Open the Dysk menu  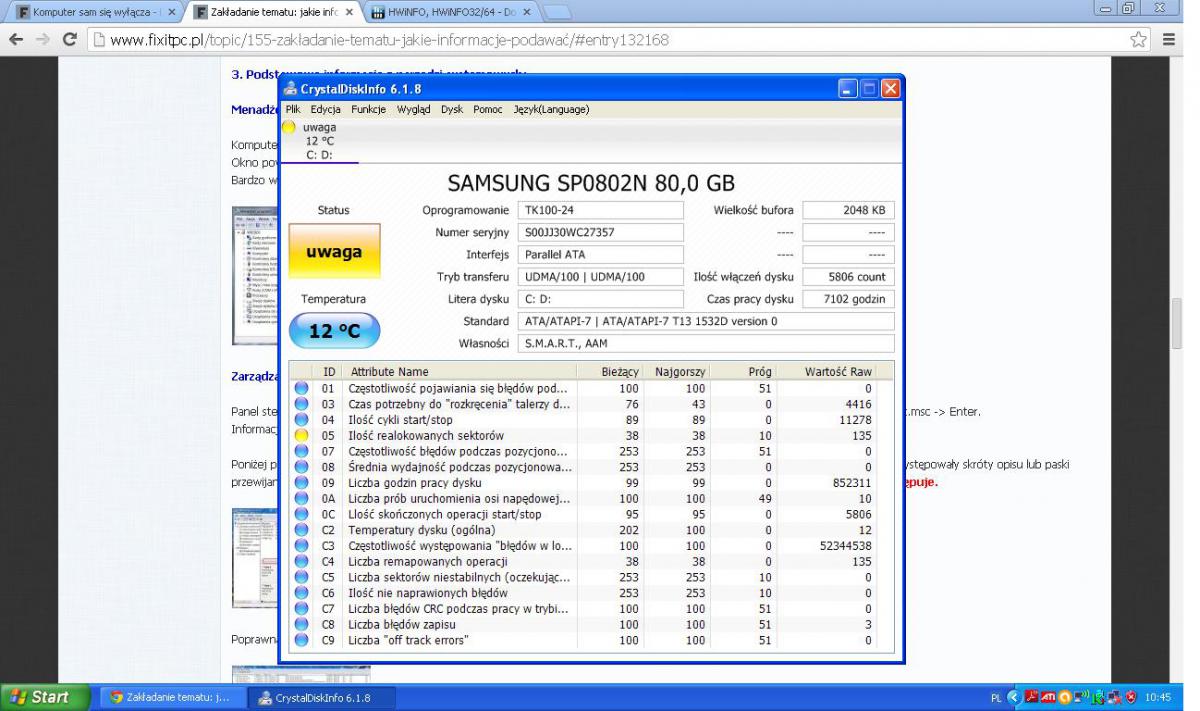point(454,109)
